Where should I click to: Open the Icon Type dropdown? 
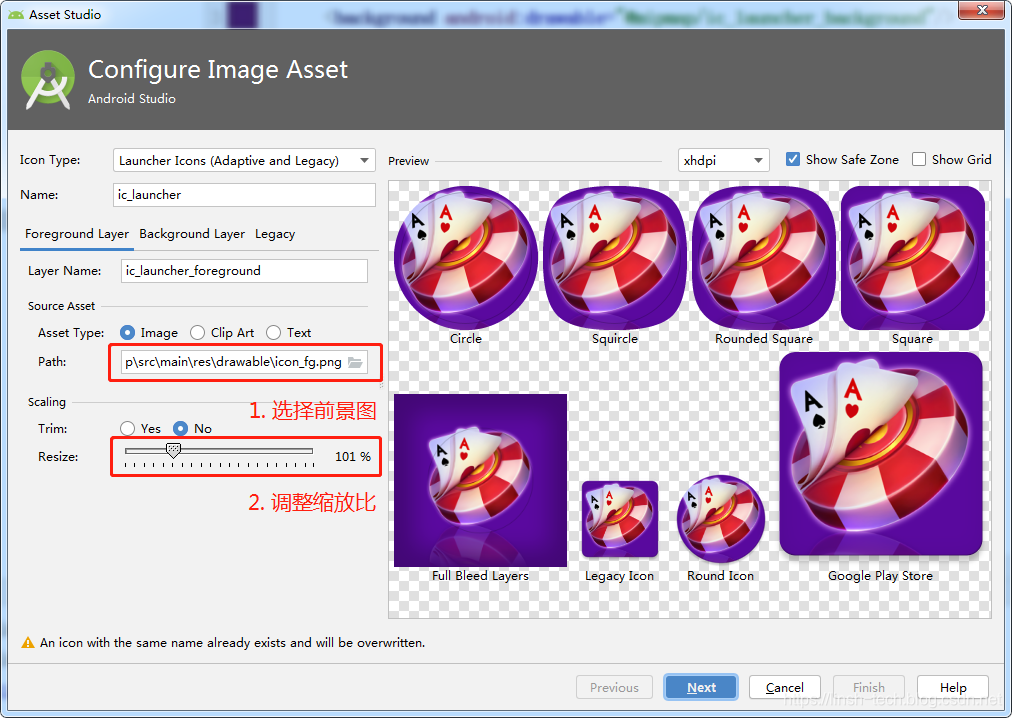click(244, 161)
